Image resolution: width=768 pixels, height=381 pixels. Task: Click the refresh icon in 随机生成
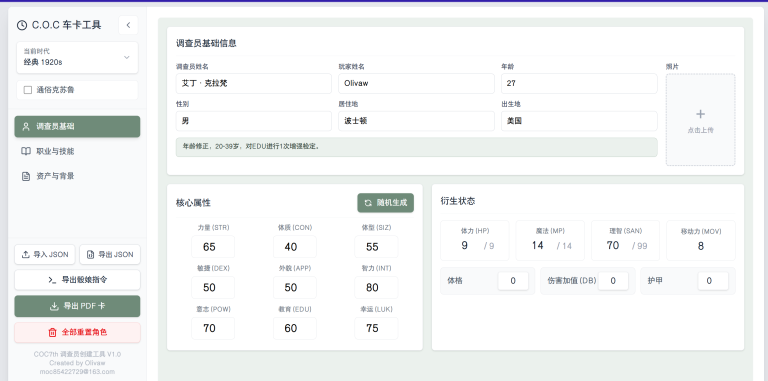pos(368,203)
